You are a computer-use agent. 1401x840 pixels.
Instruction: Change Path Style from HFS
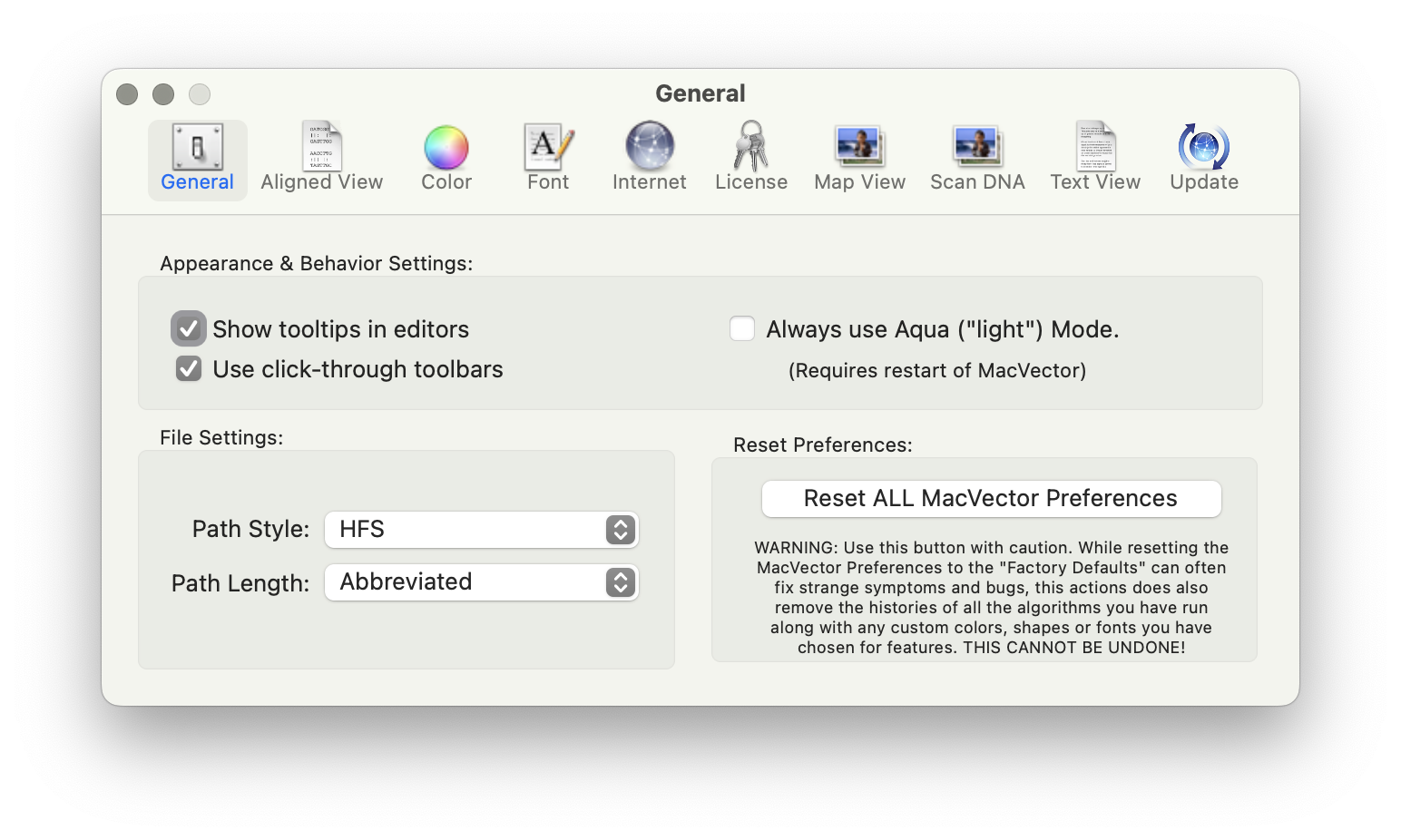click(620, 530)
